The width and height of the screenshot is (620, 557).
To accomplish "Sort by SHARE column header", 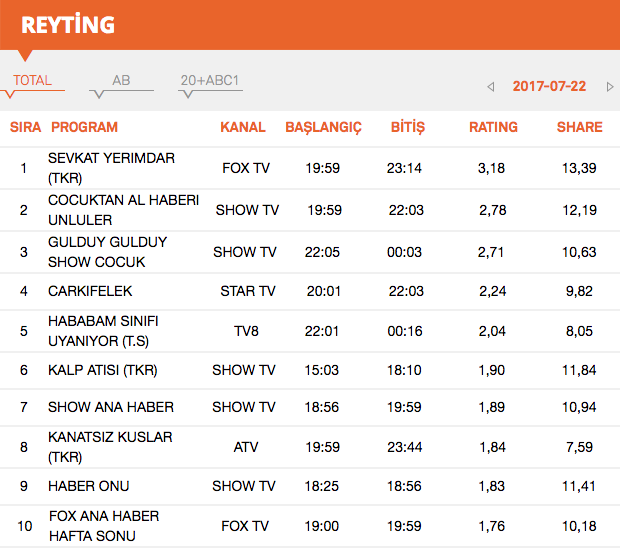I will 579,127.
